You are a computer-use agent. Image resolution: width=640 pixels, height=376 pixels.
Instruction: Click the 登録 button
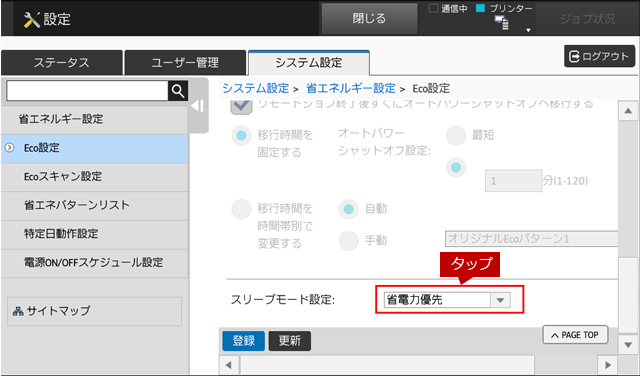244,341
